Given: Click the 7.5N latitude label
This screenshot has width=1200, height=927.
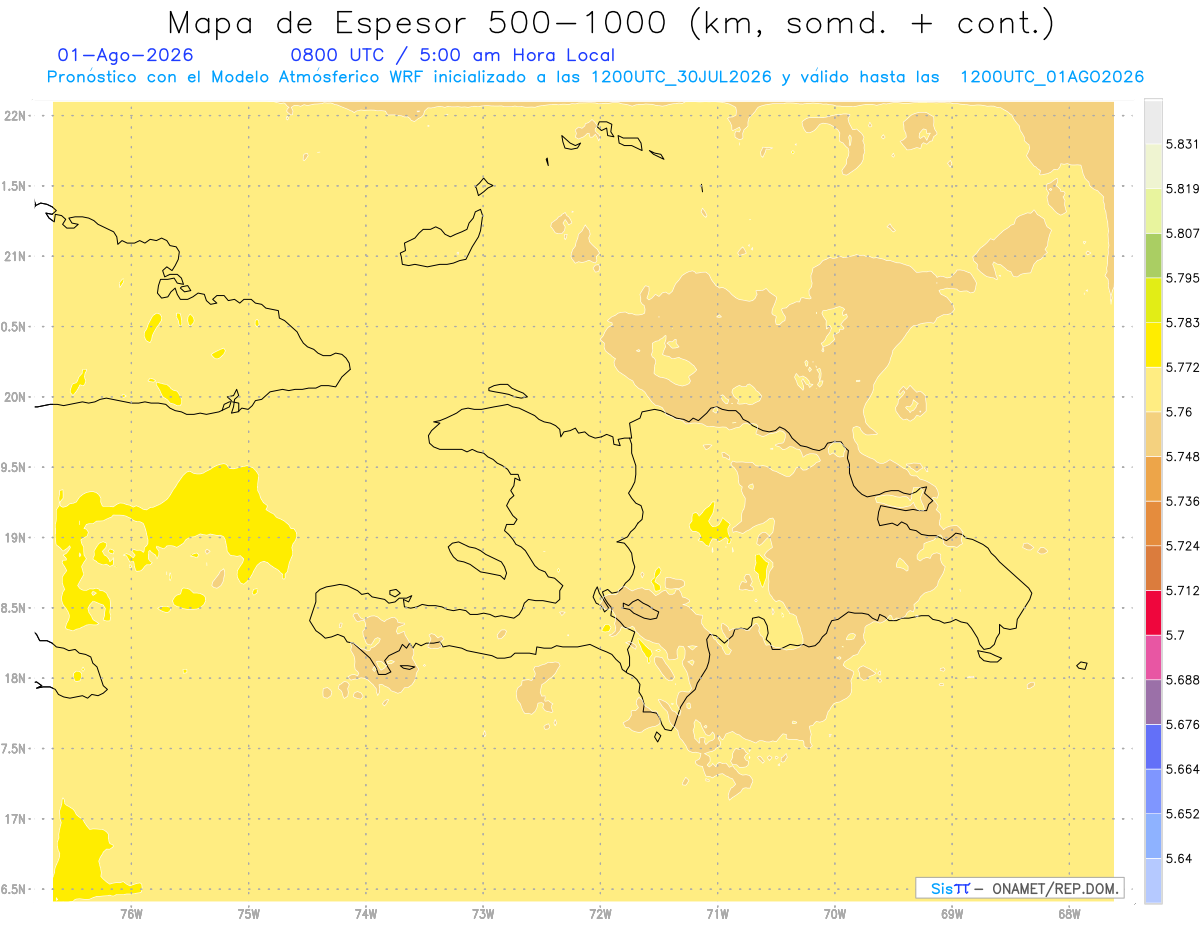Looking at the screenshot, I should coord(15,749).
